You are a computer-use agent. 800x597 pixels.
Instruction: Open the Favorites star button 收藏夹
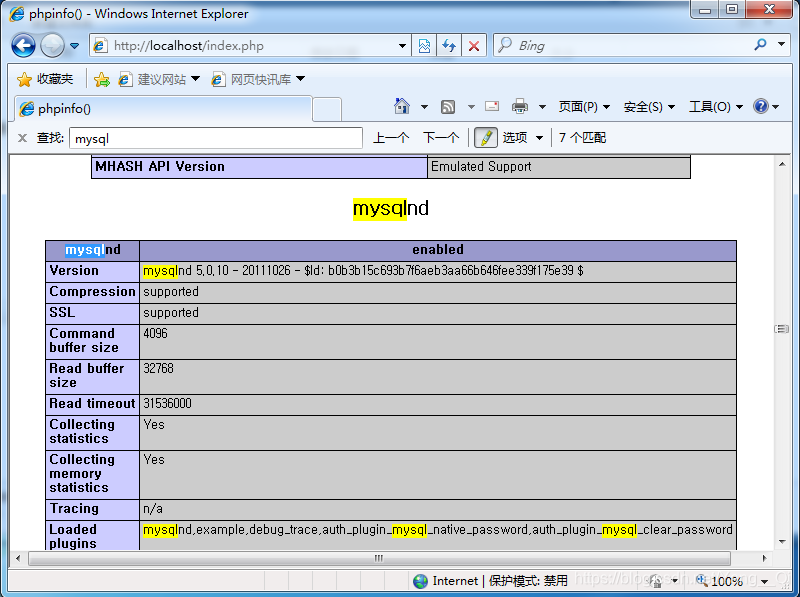pyautogui.click(x=45, y=79)
